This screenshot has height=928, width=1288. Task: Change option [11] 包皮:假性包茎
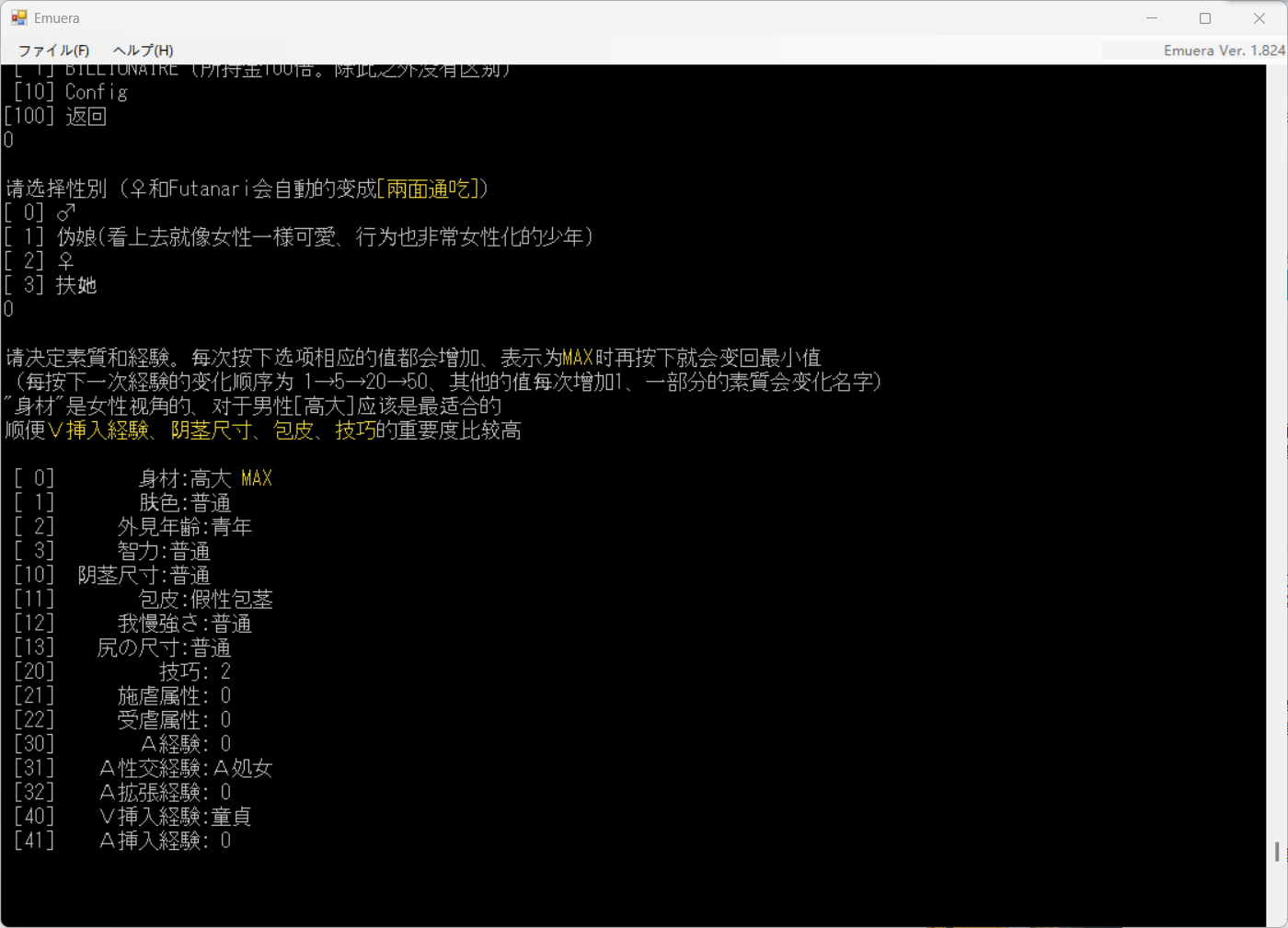click(x=144, y=599)
